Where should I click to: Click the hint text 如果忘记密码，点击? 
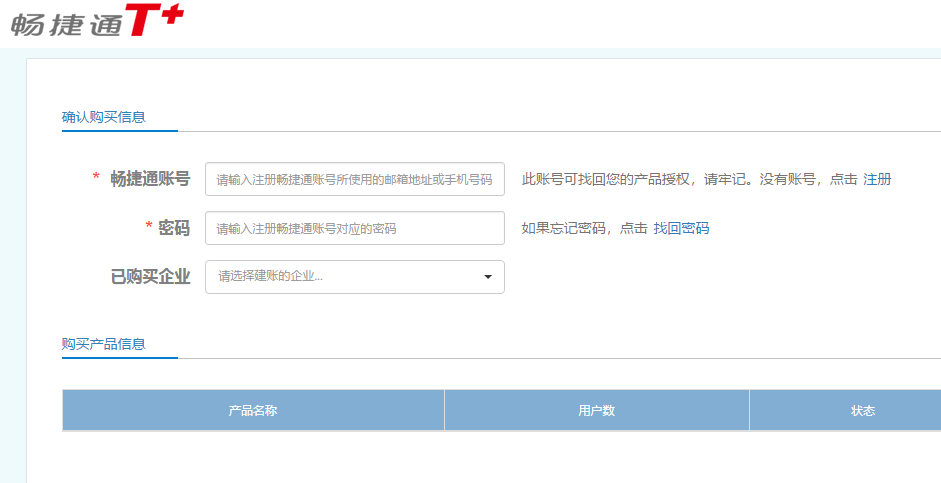click(x=585, y=228)
